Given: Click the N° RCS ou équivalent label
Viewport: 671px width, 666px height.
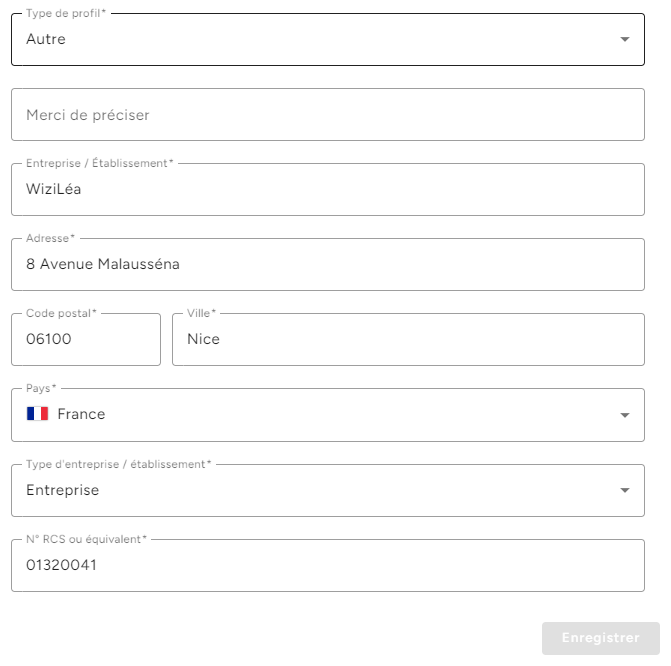Looking at the screenshot, I should click(86, 539).
